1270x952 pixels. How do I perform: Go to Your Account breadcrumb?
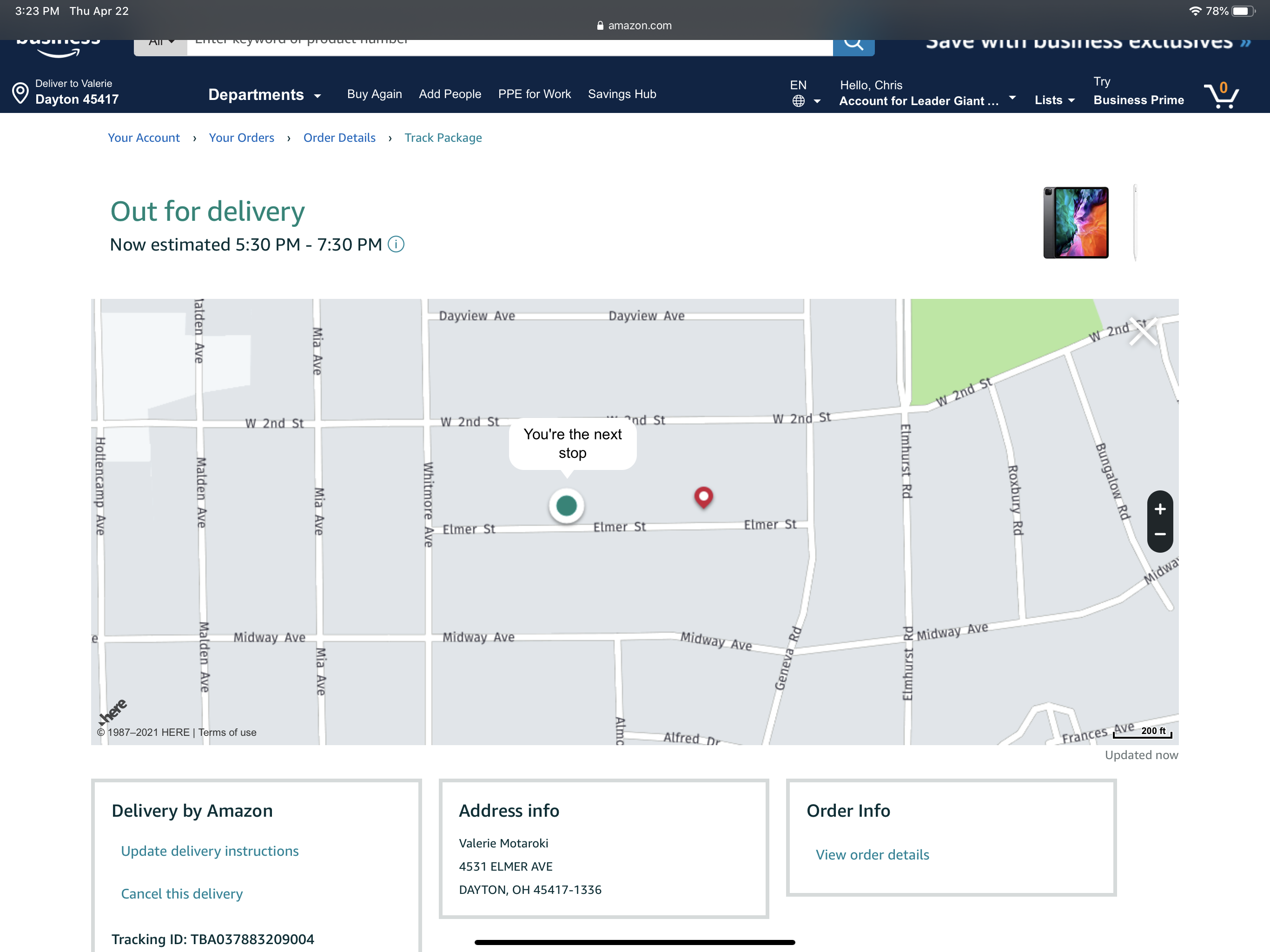click(144, 138)
